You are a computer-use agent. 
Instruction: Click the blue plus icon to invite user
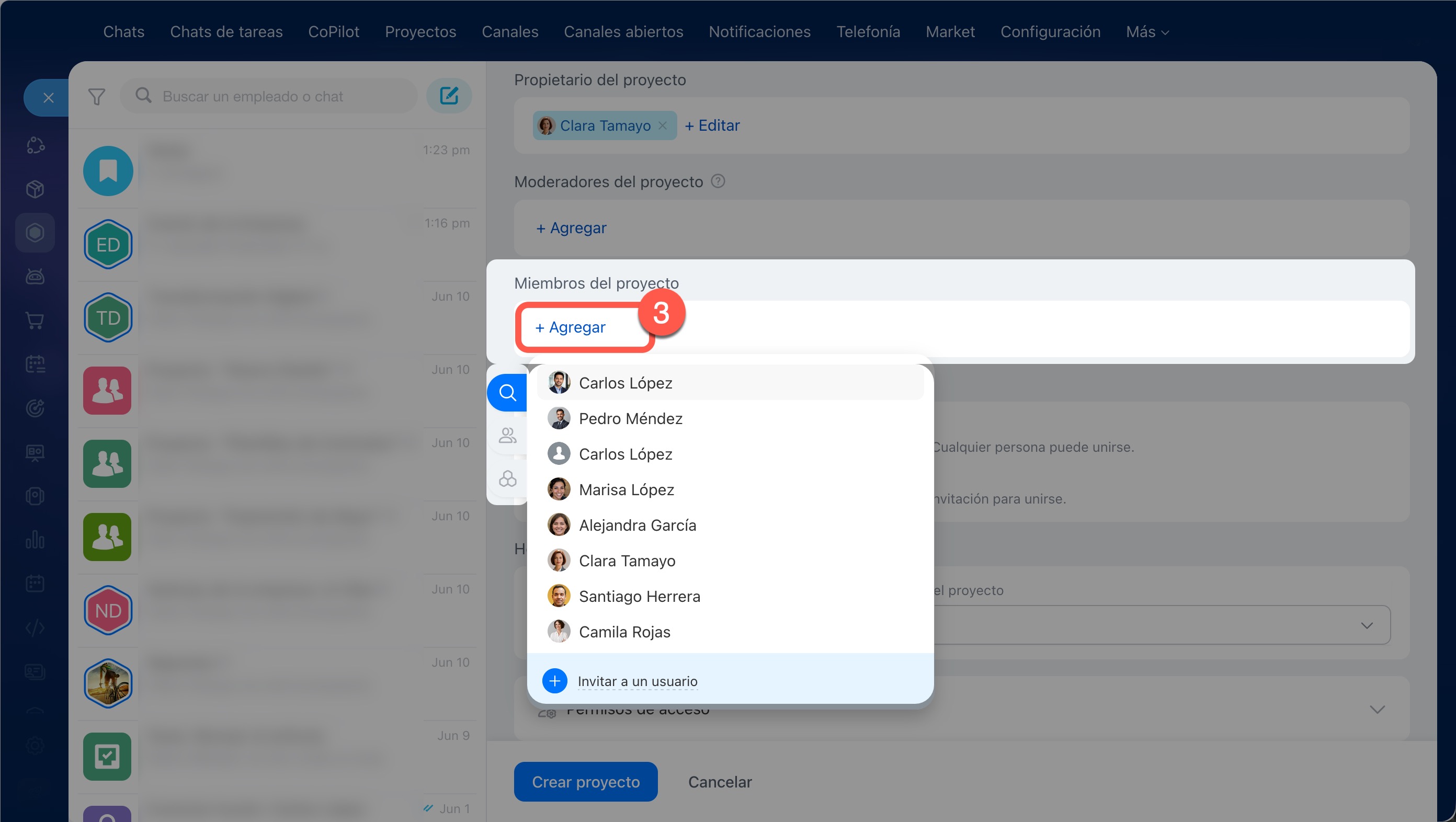554,681
